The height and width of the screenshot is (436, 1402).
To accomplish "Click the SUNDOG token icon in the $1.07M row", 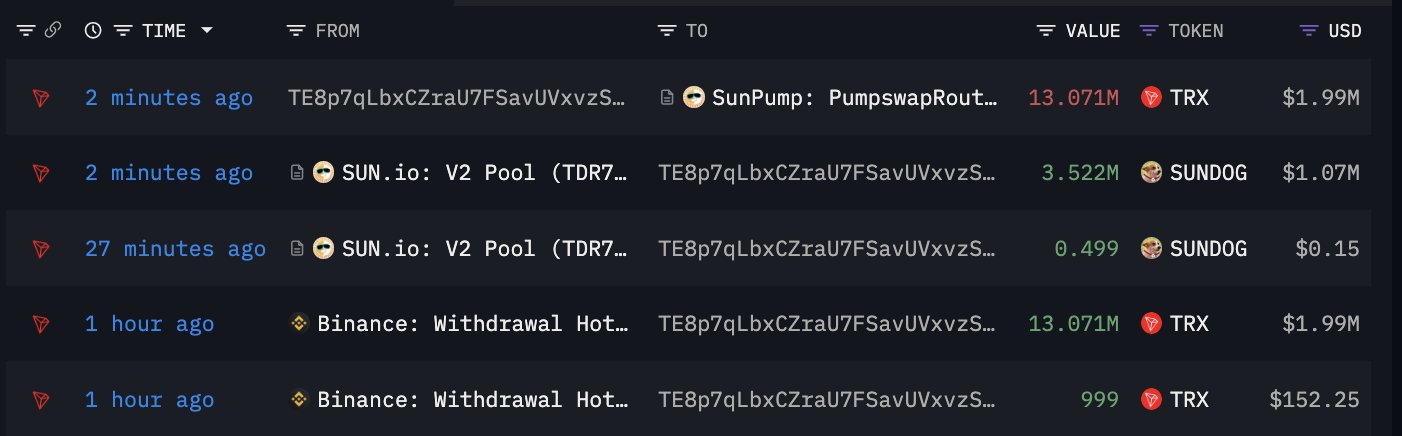I will pos(1152,173).
